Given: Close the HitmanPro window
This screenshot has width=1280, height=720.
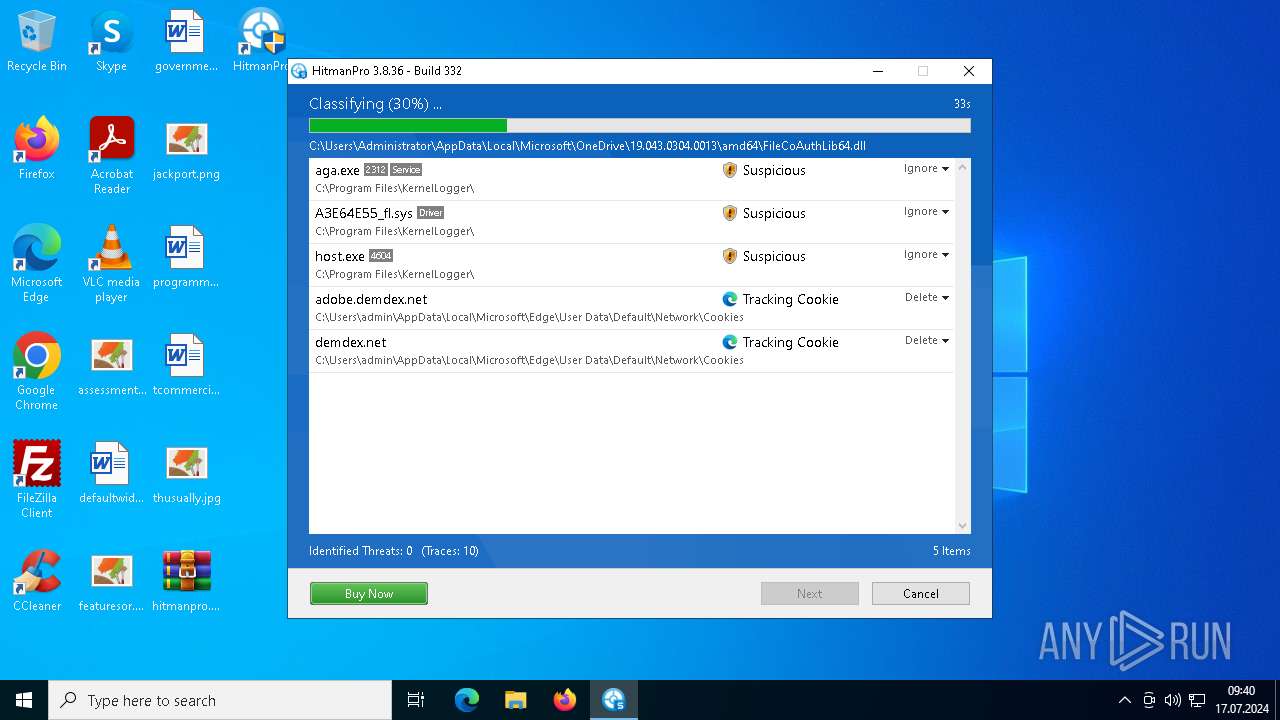Looking at the screenshot, I should point(968,71).
